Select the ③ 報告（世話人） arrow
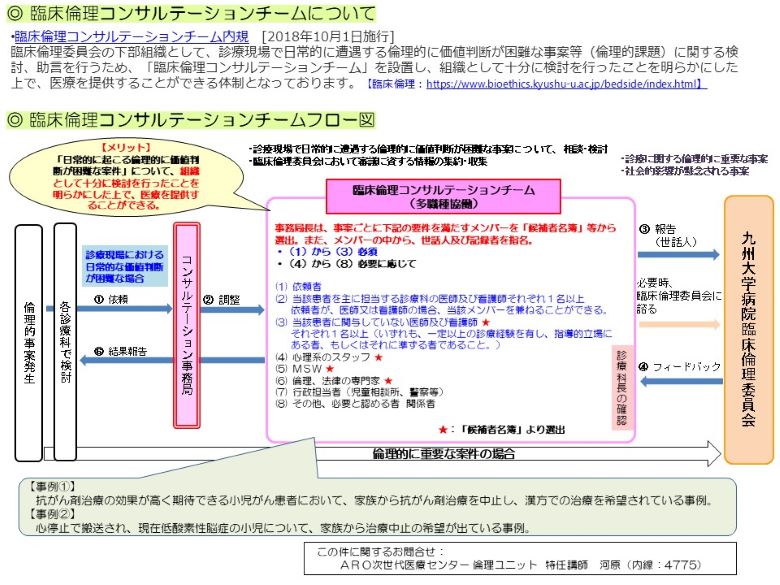The width and height of the screenshot is (780, 585). point(678,254)
